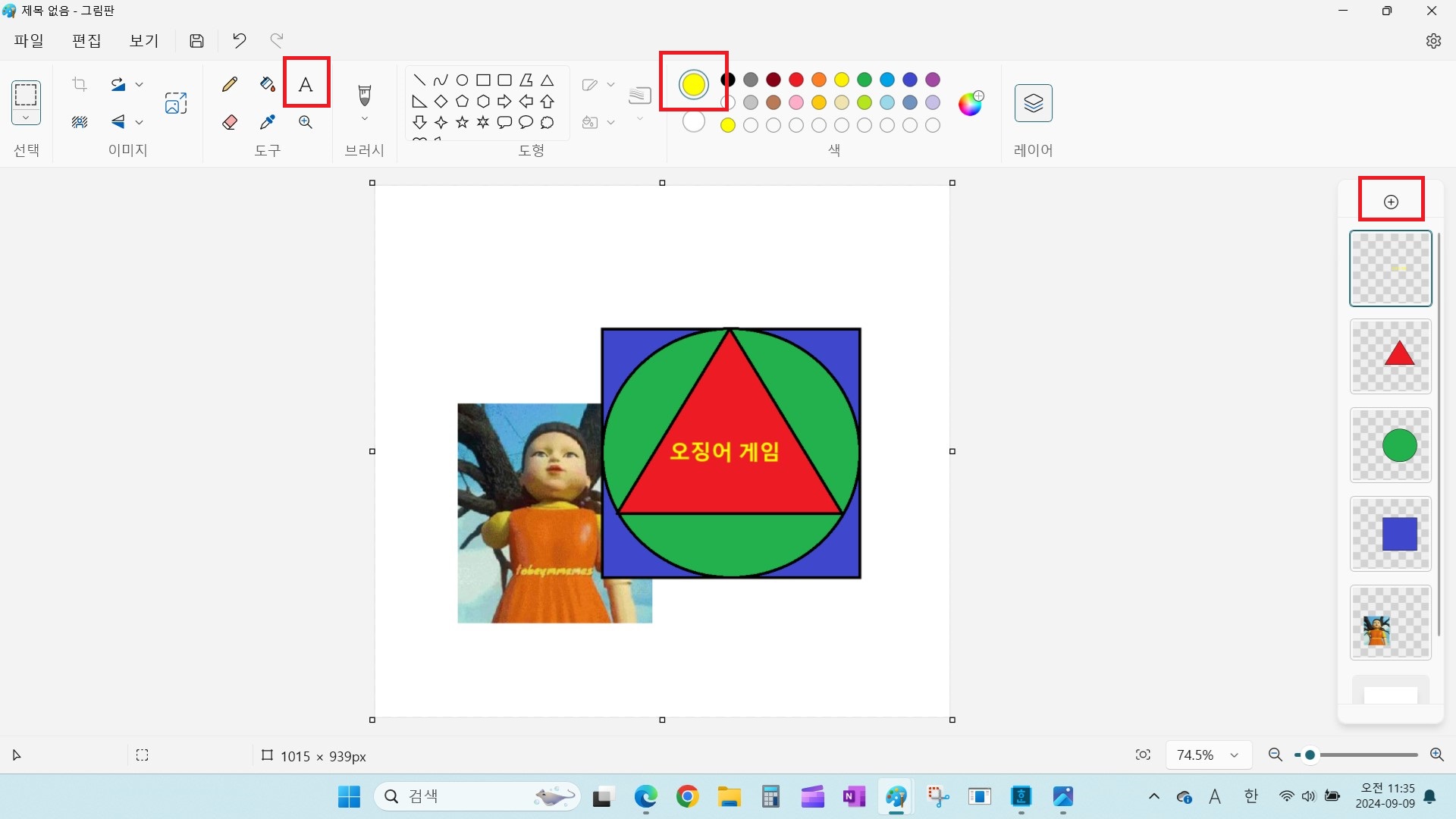Screen dimensions: 1456x819
Task: Pick the Right arrow shape
Action: (504, 101)
